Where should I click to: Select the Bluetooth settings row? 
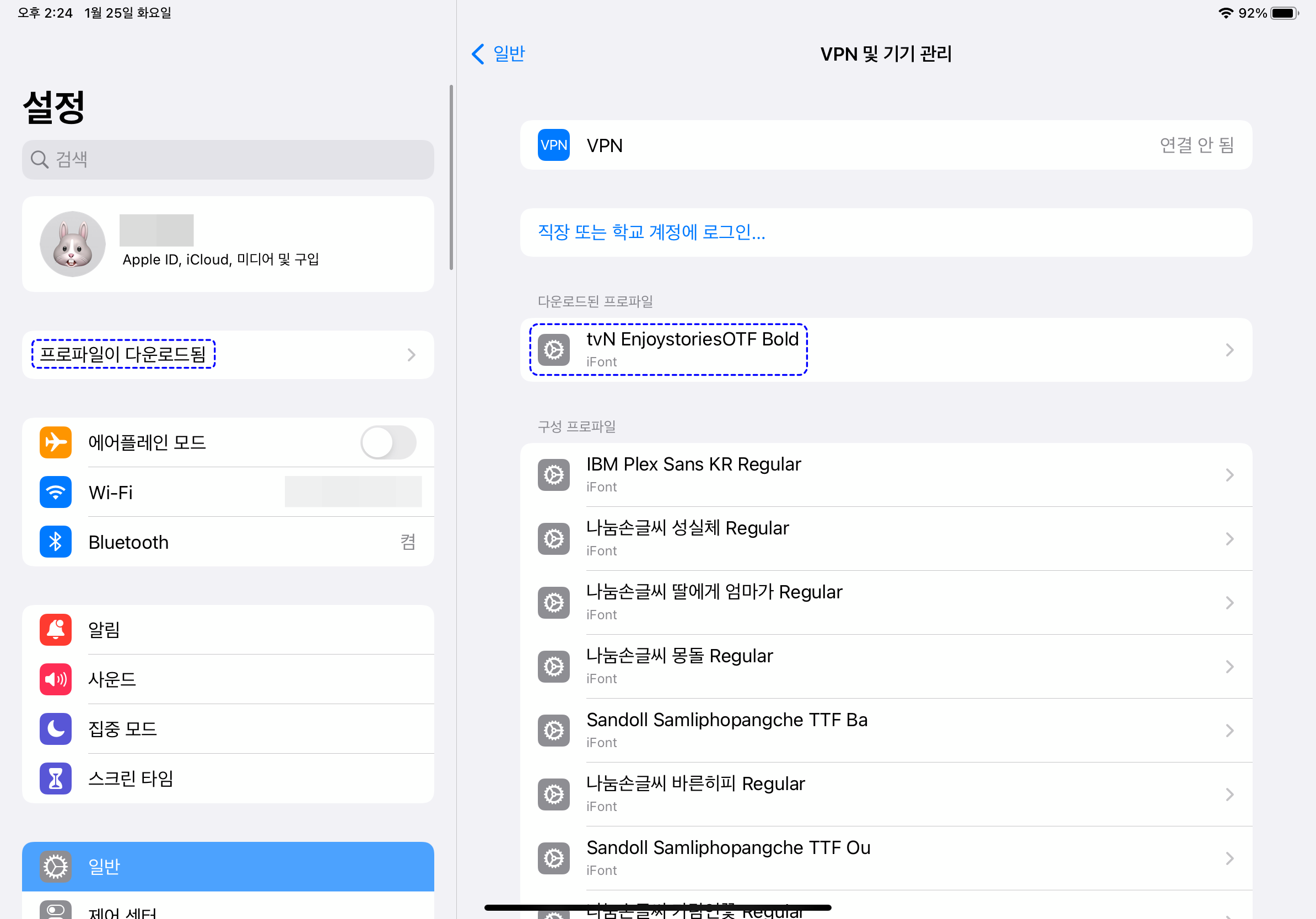(228, 542)
